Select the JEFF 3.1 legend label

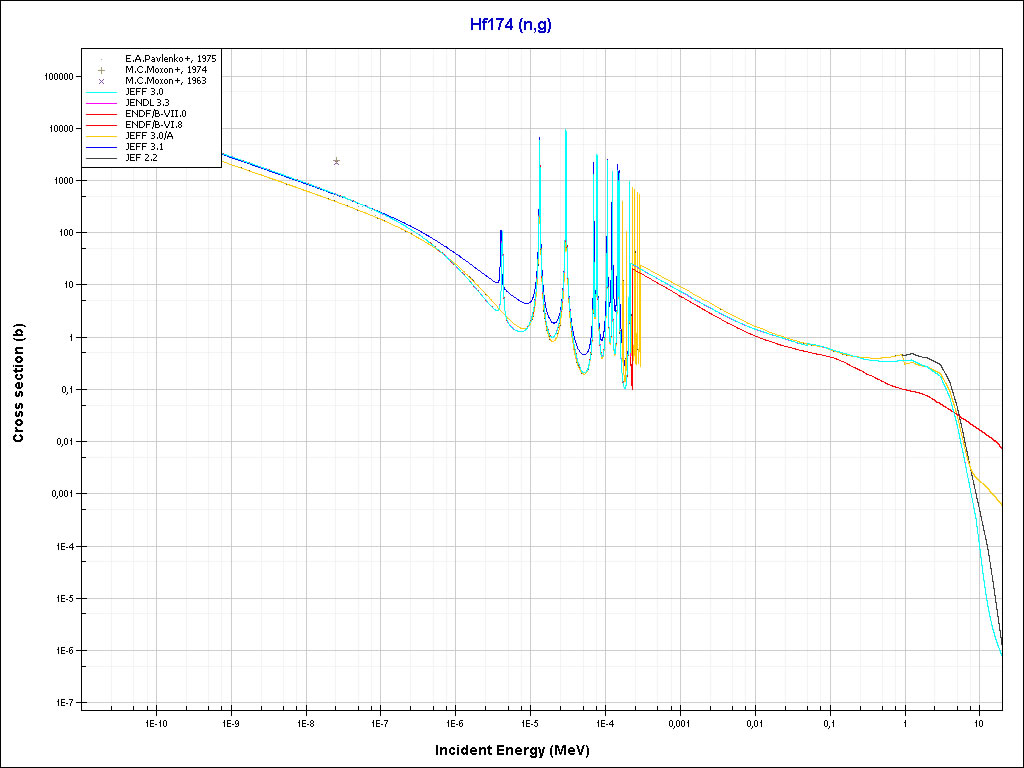(x=146, y=147)
